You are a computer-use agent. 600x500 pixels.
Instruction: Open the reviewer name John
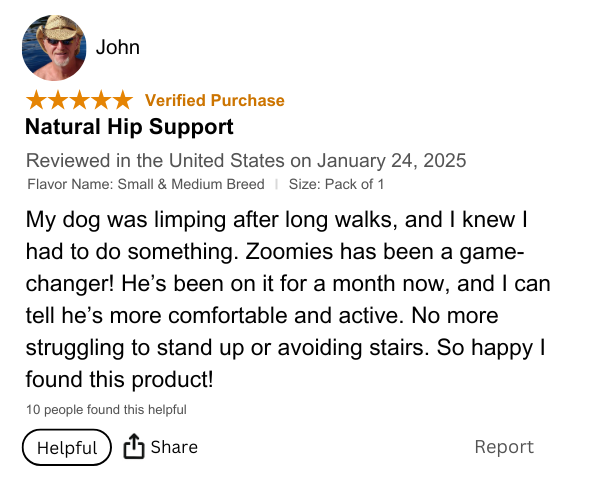click(x=117, y=47)
